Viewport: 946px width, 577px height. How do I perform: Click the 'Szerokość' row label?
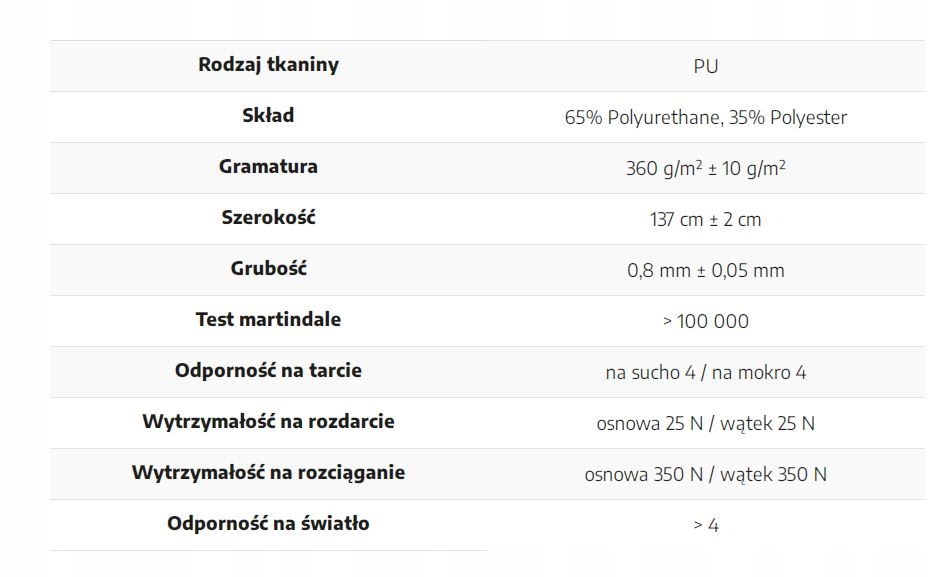click(x=268, y=218)
